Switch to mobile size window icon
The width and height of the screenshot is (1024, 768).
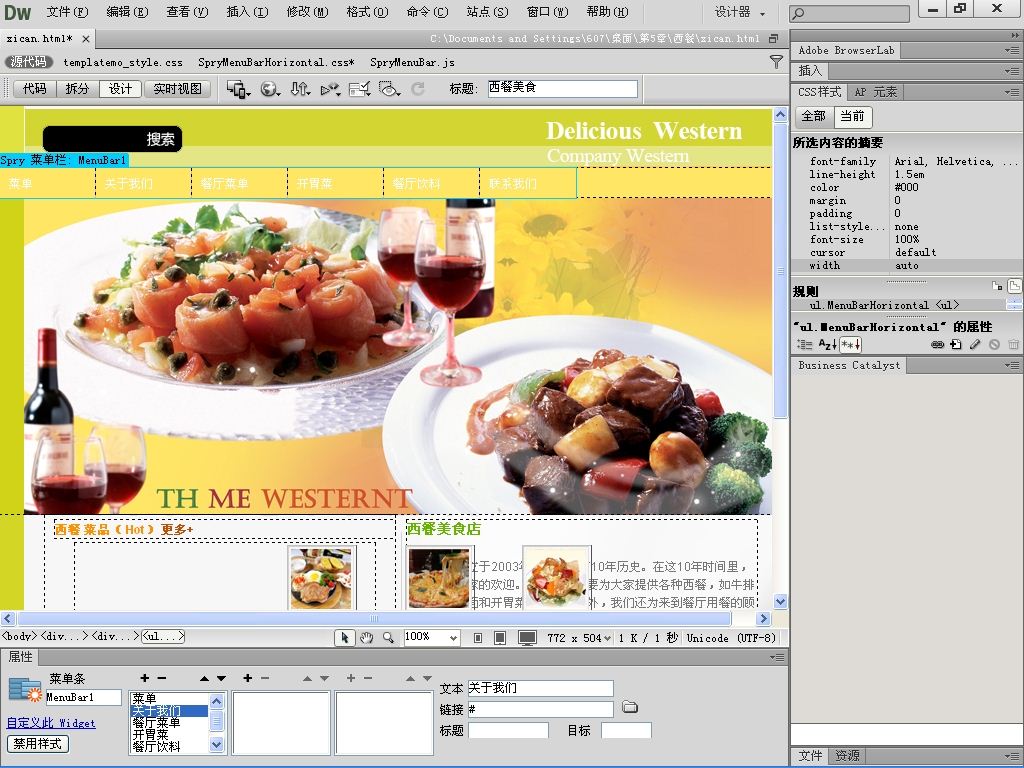[478, 638]
